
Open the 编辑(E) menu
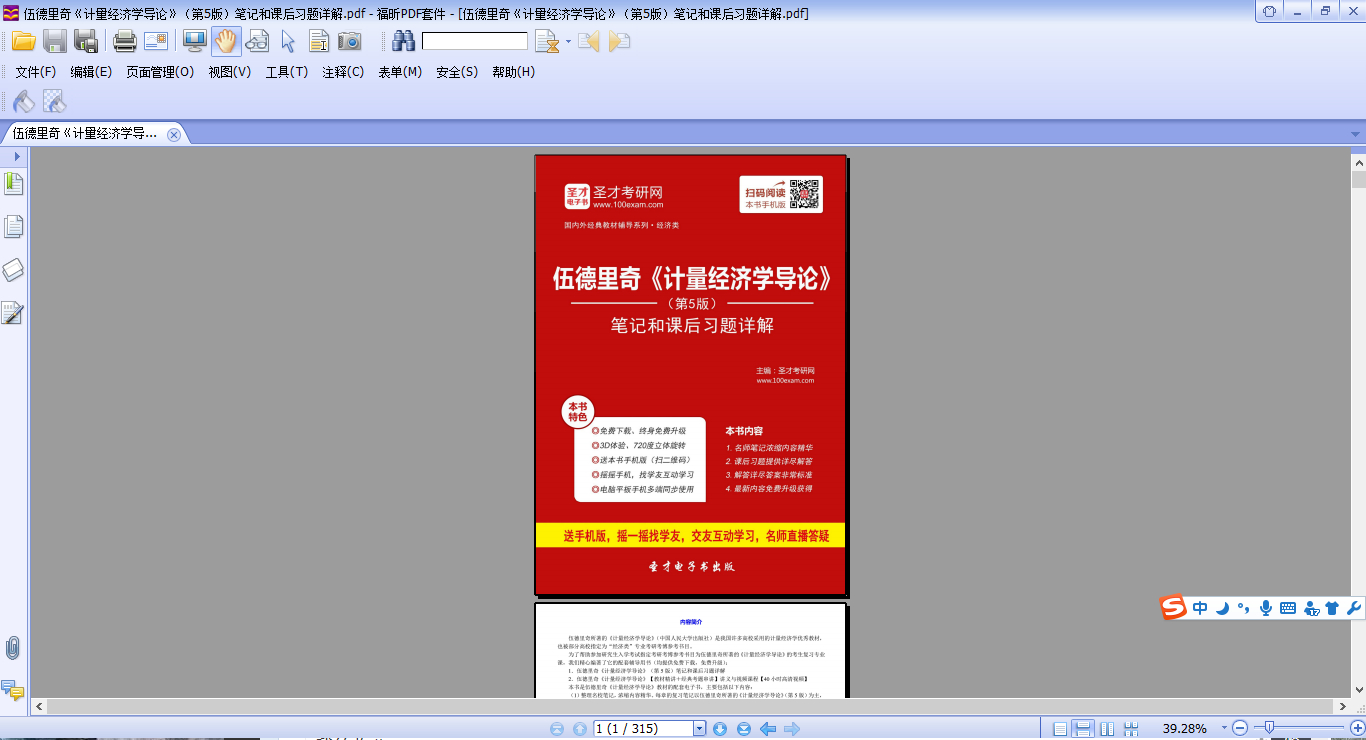coord(91,72)
